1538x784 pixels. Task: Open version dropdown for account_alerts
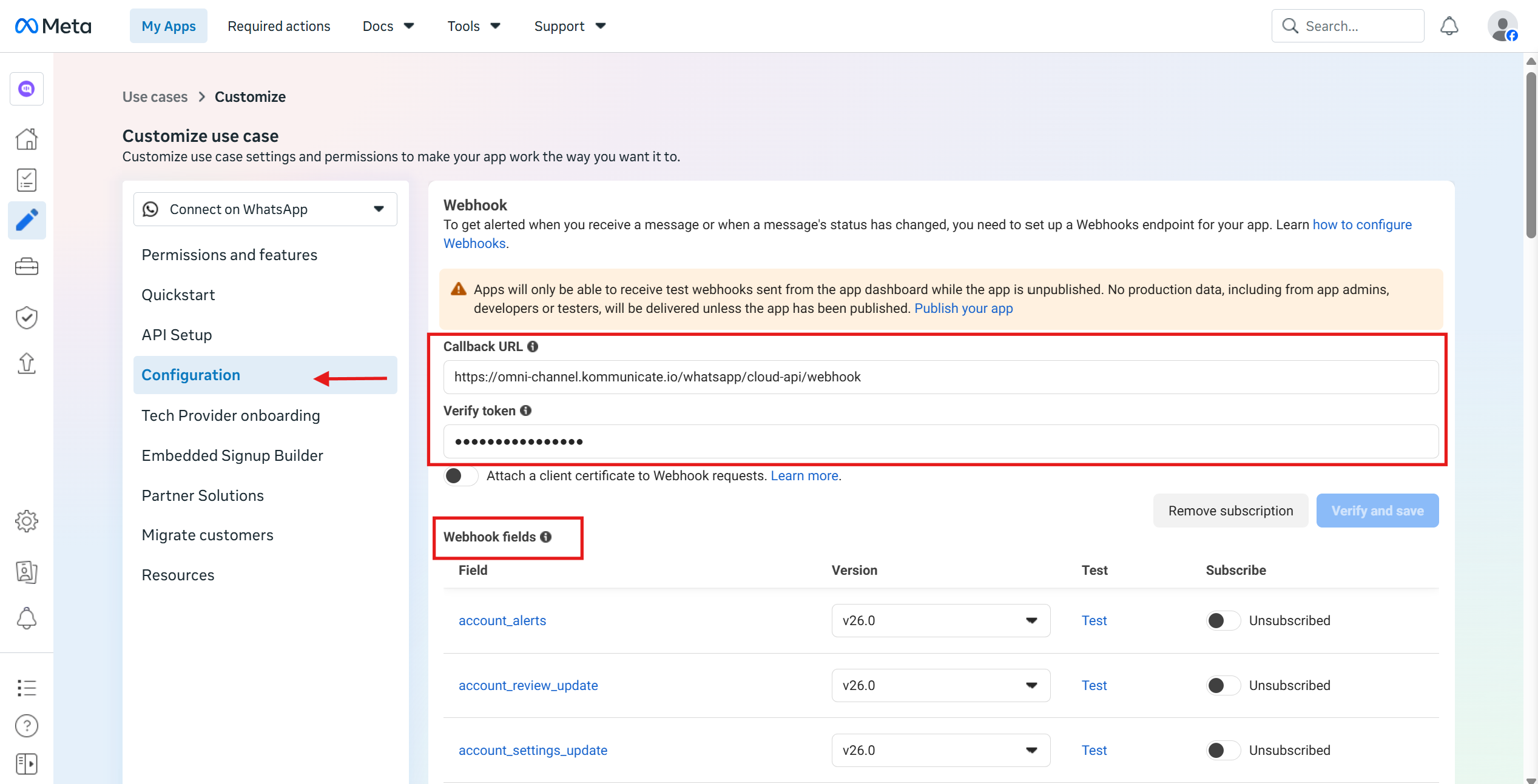coord(940,620)
